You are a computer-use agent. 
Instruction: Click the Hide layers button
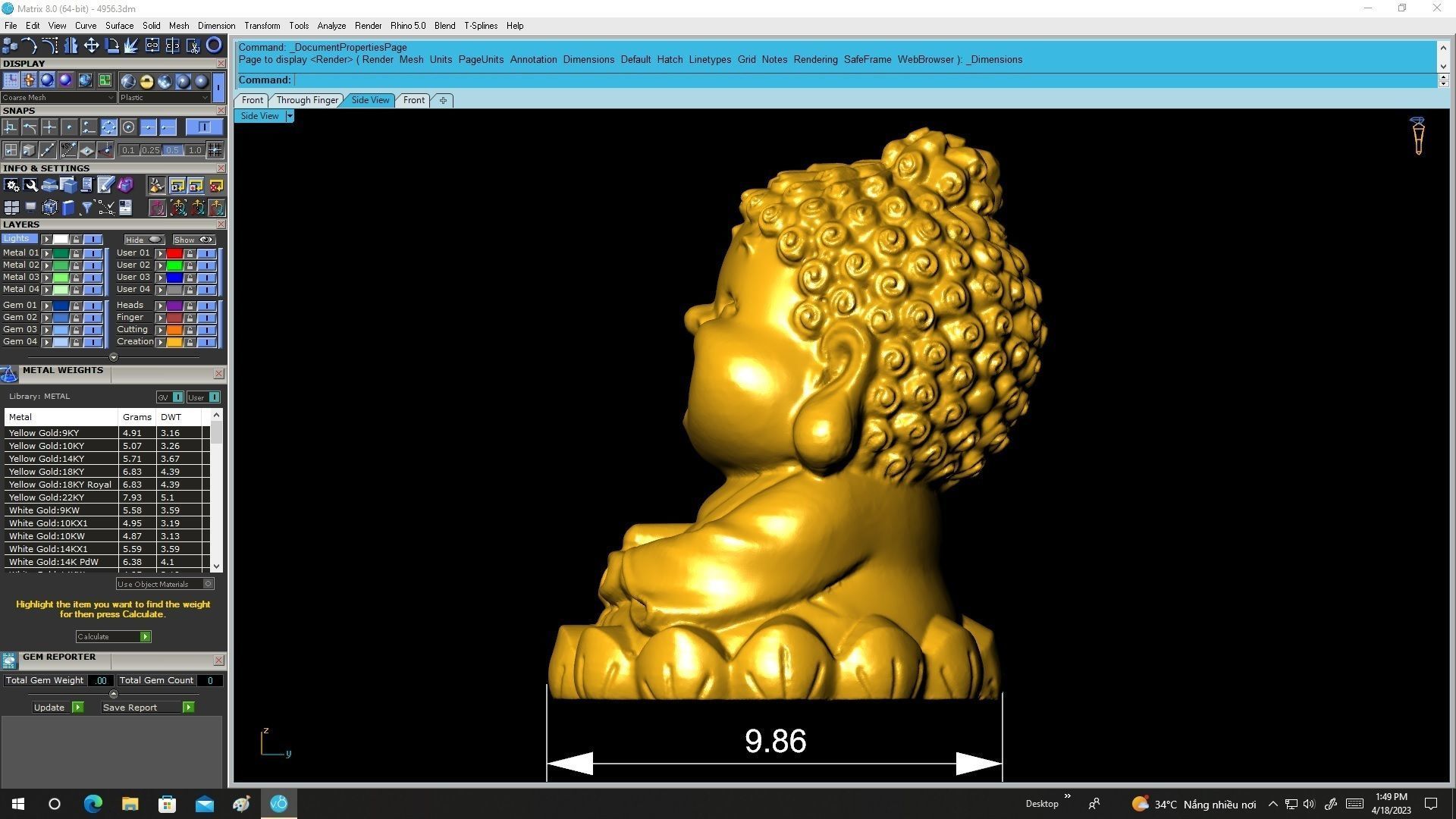pyautogui.click(x=144, y=240)
